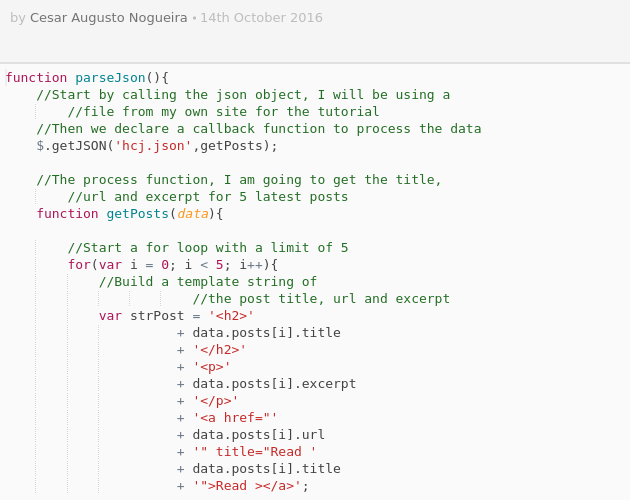Click the comment 'Start a for loop'
Screen dimensions: 630x500
[208, 248]
